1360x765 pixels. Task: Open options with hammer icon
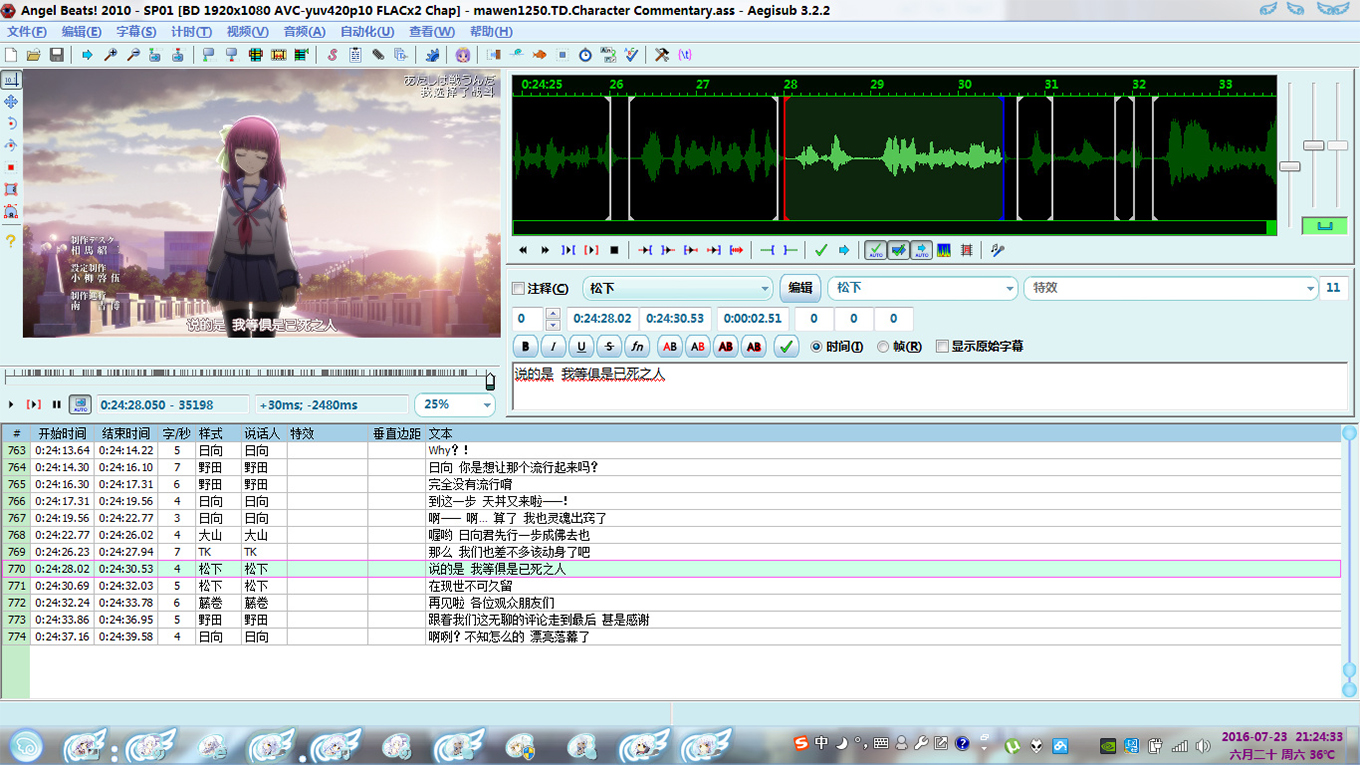662,55
